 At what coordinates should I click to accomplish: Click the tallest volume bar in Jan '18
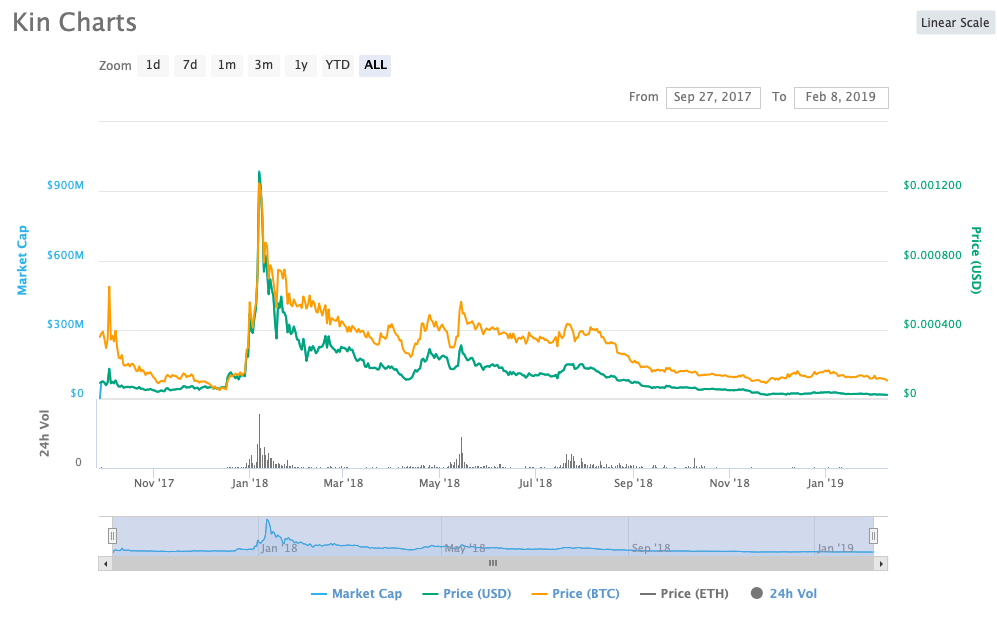coord(259,441)
